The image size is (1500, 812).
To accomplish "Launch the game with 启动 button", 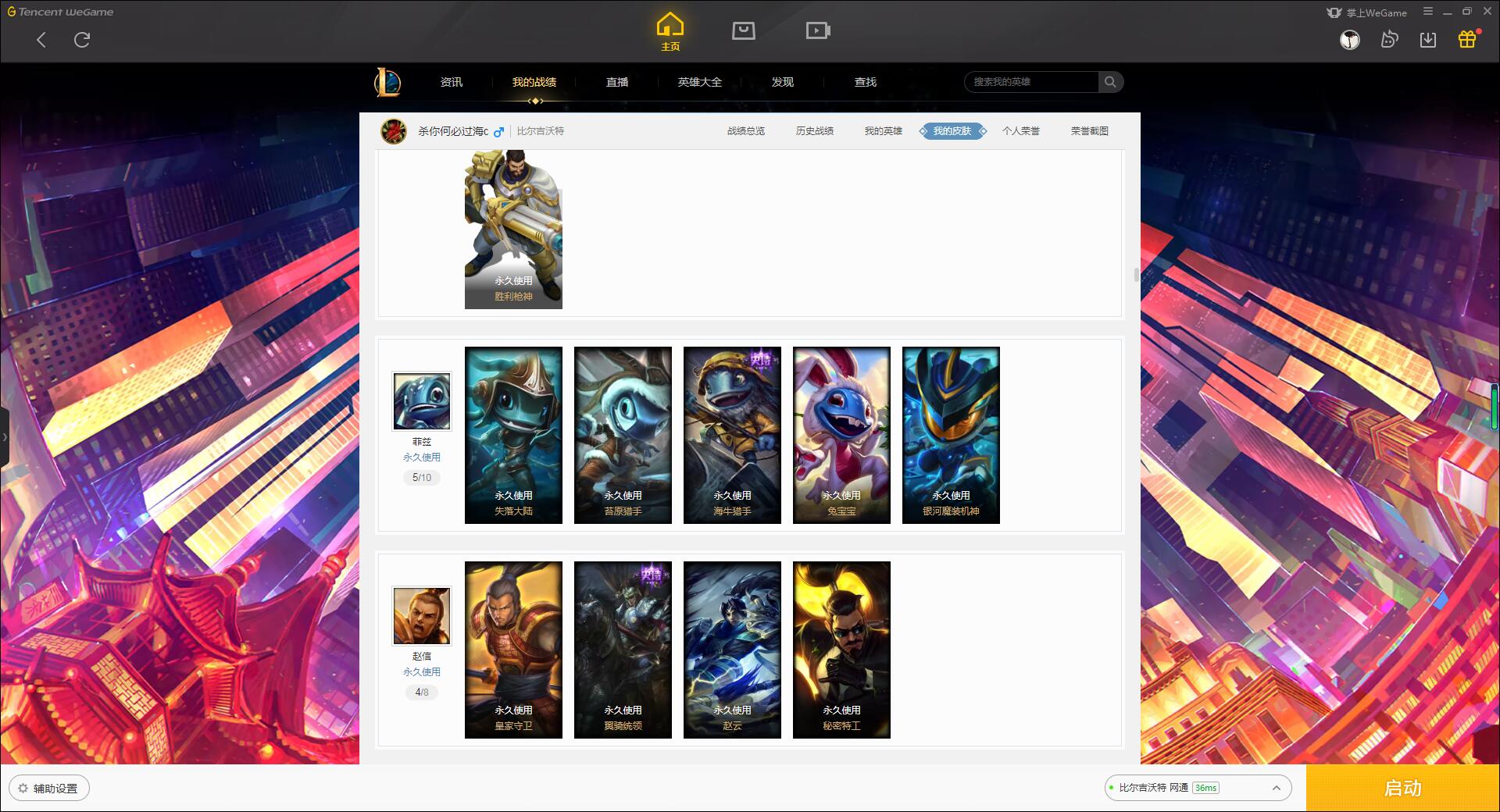I will 1402,788.
